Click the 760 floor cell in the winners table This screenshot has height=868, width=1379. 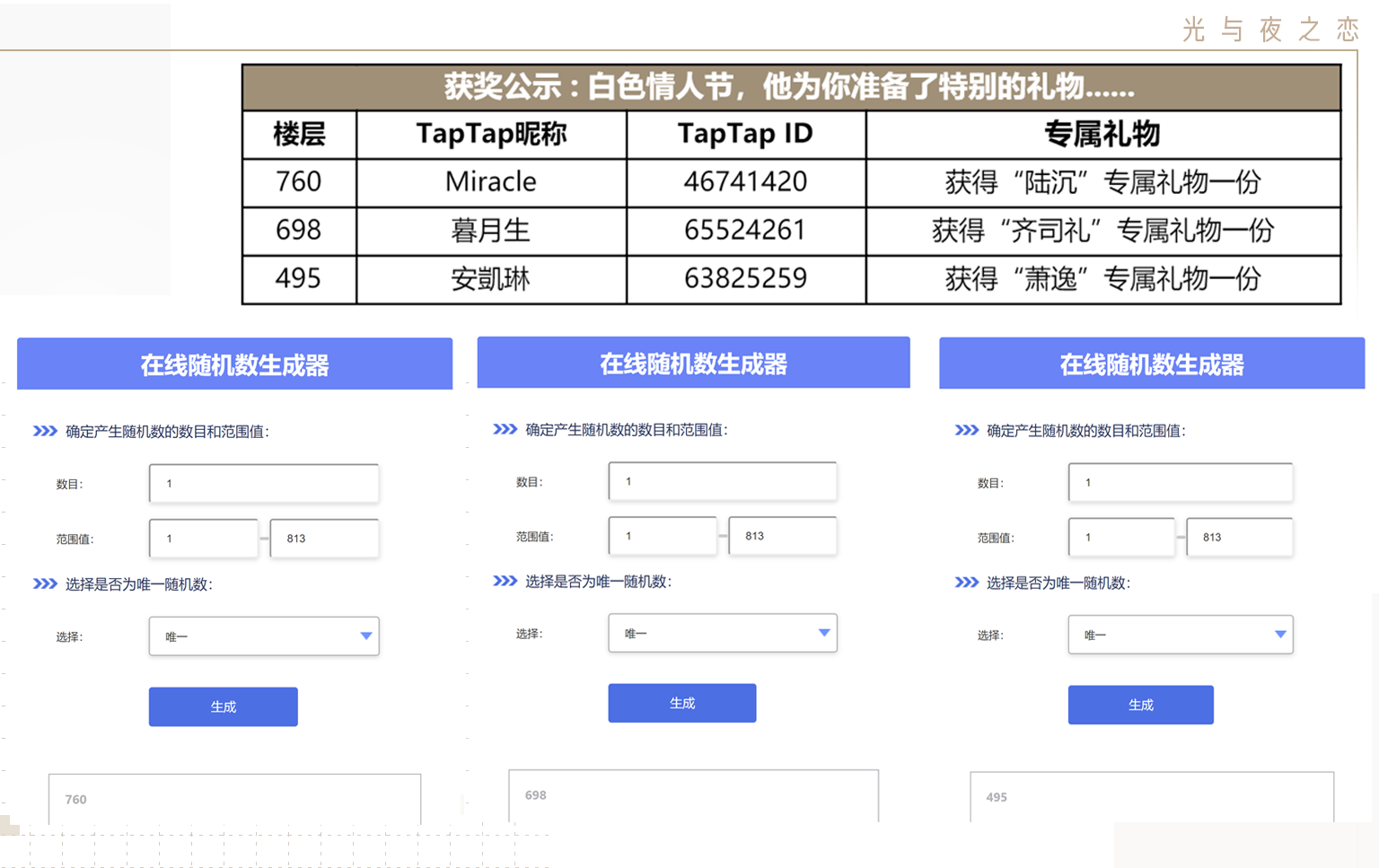[299, 182]
